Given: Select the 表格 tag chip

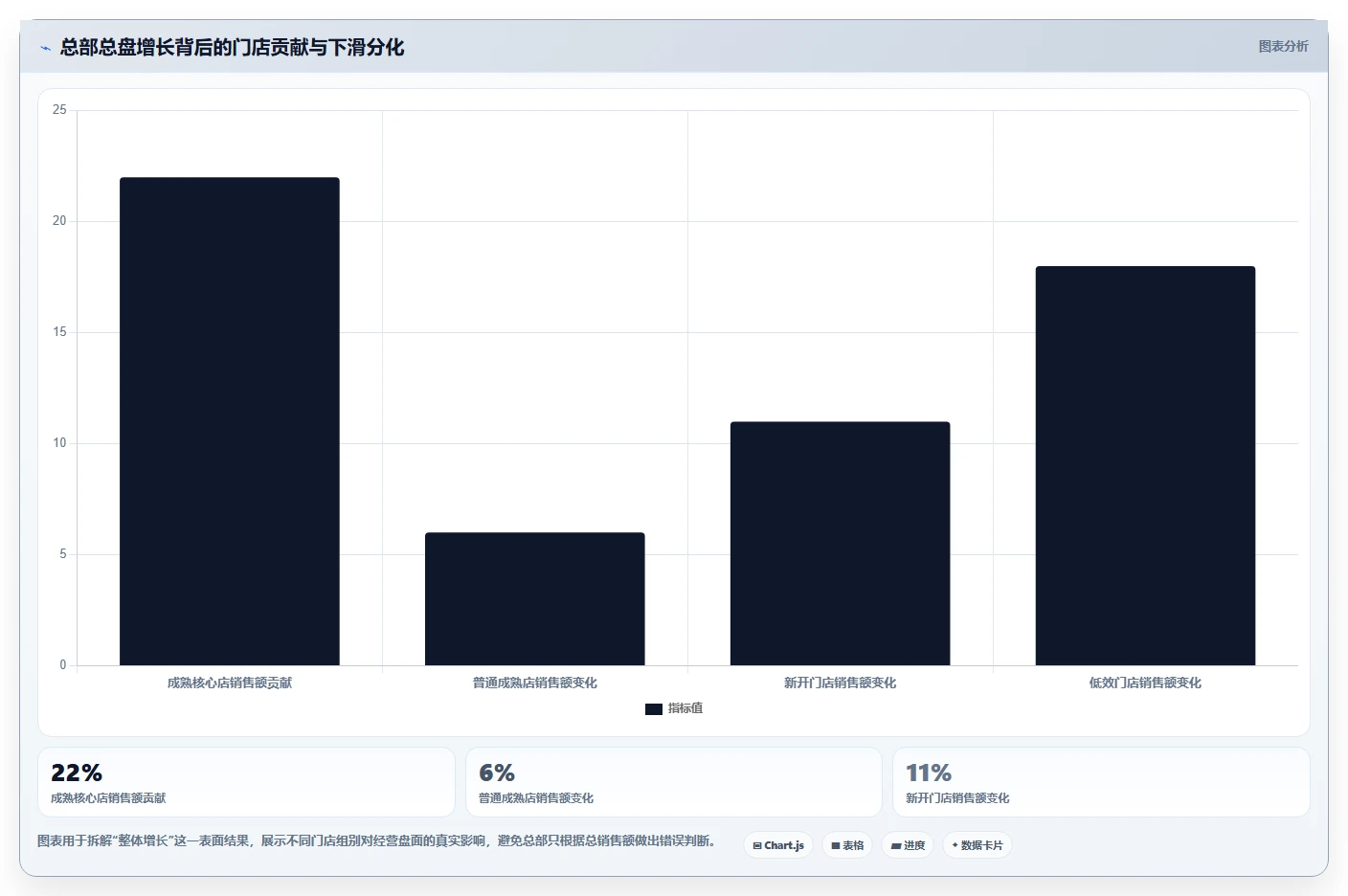Looking at the screenshot, I should pyautogui.click(x=847, y=845).
